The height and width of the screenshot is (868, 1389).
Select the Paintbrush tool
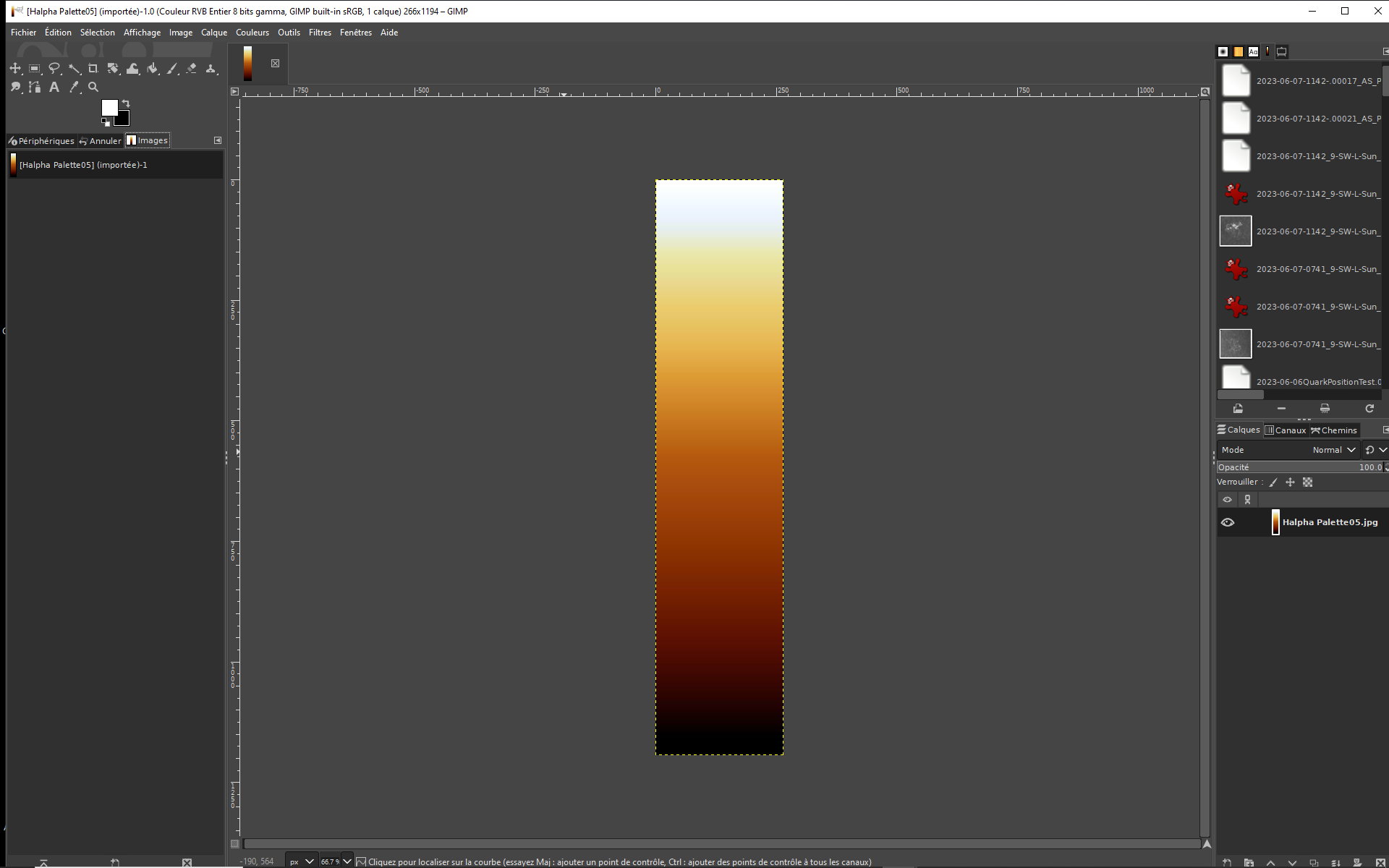pyautogui.click(x=171, y=69)
